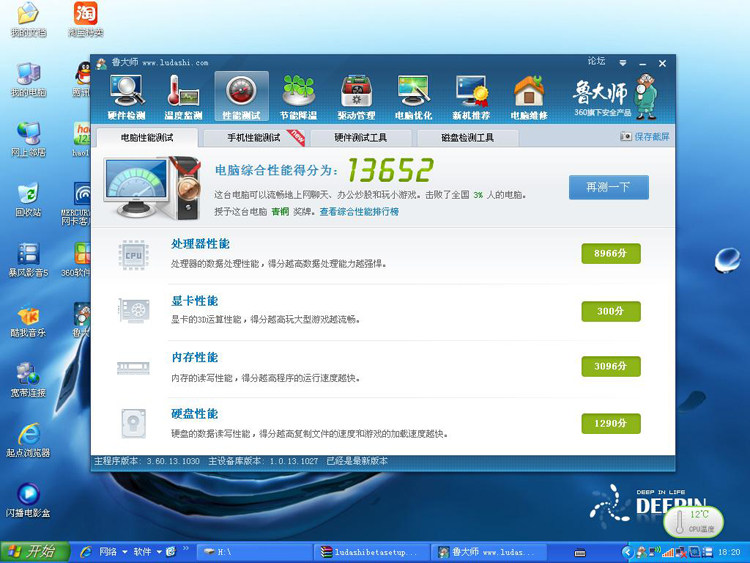750x563 pixels.
Task: Switch to the 硬件测试工具 tab
Action: click(360, 137)
